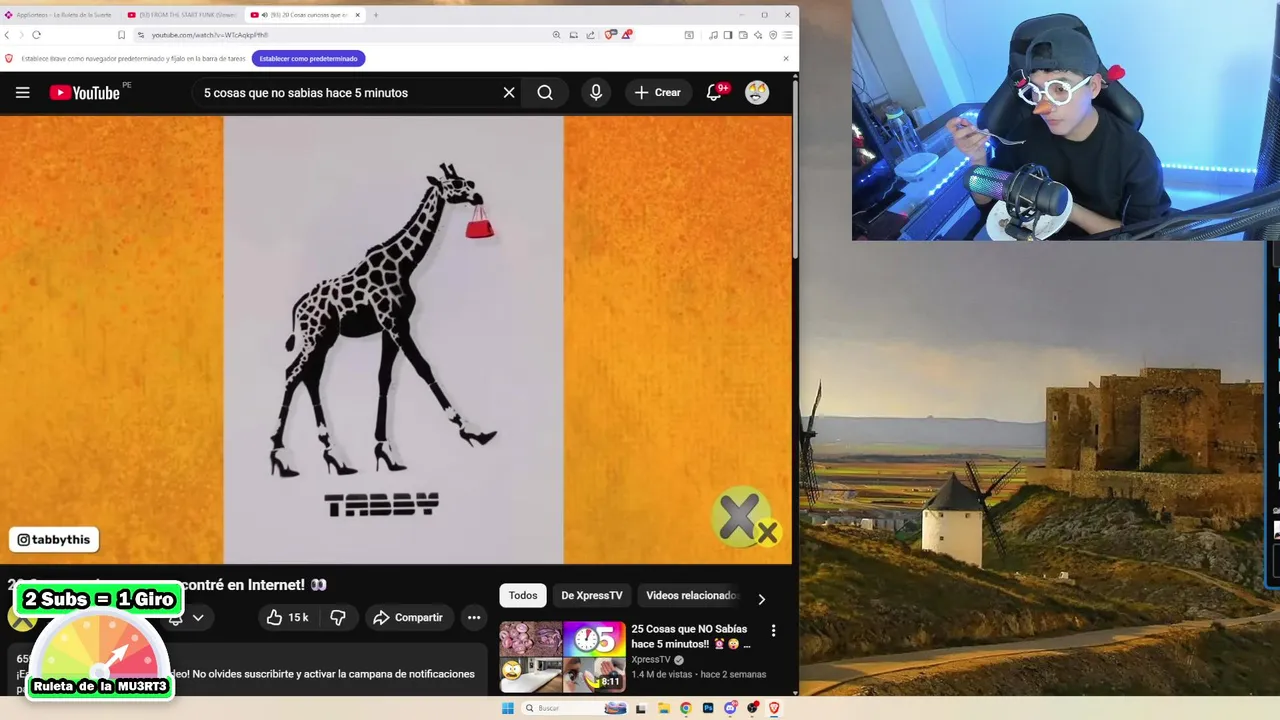Click the video description text box
Screen dimensions: 1280x720
(248, 670)
